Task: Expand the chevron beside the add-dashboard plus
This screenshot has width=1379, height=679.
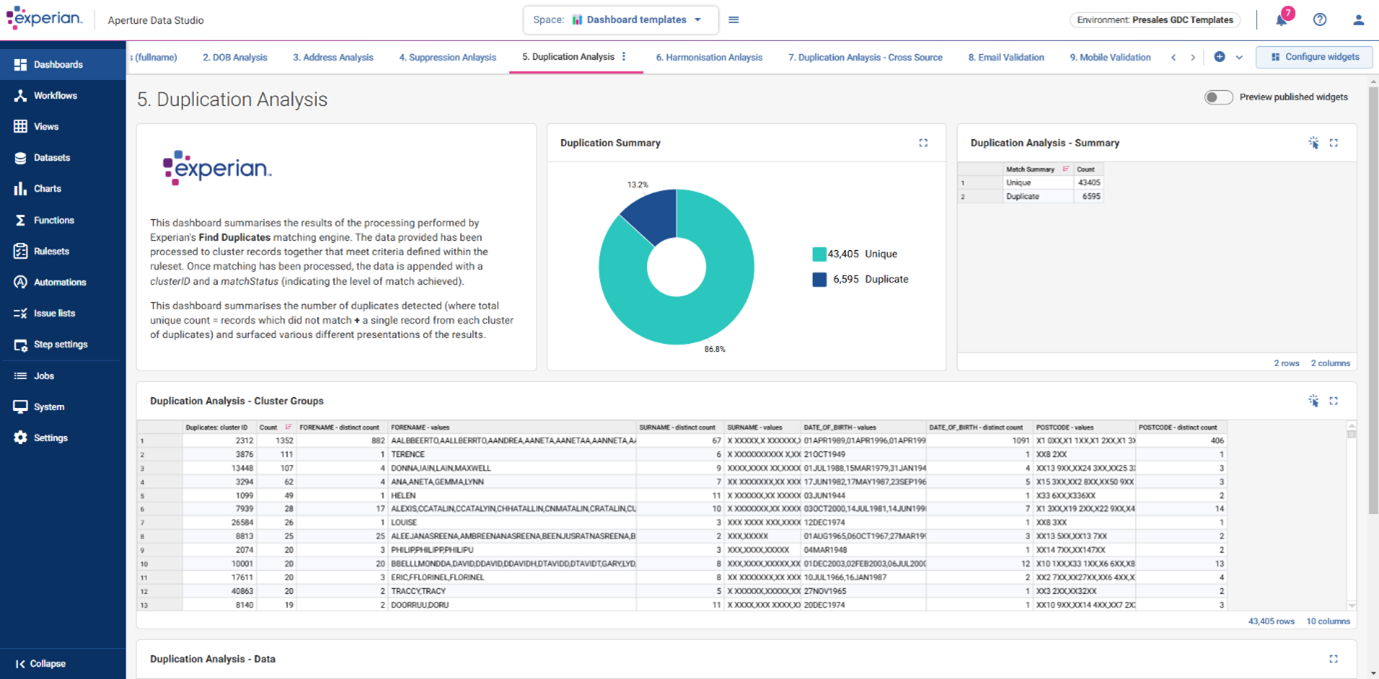Action: pyautogui.click(x=1237, y=57)
